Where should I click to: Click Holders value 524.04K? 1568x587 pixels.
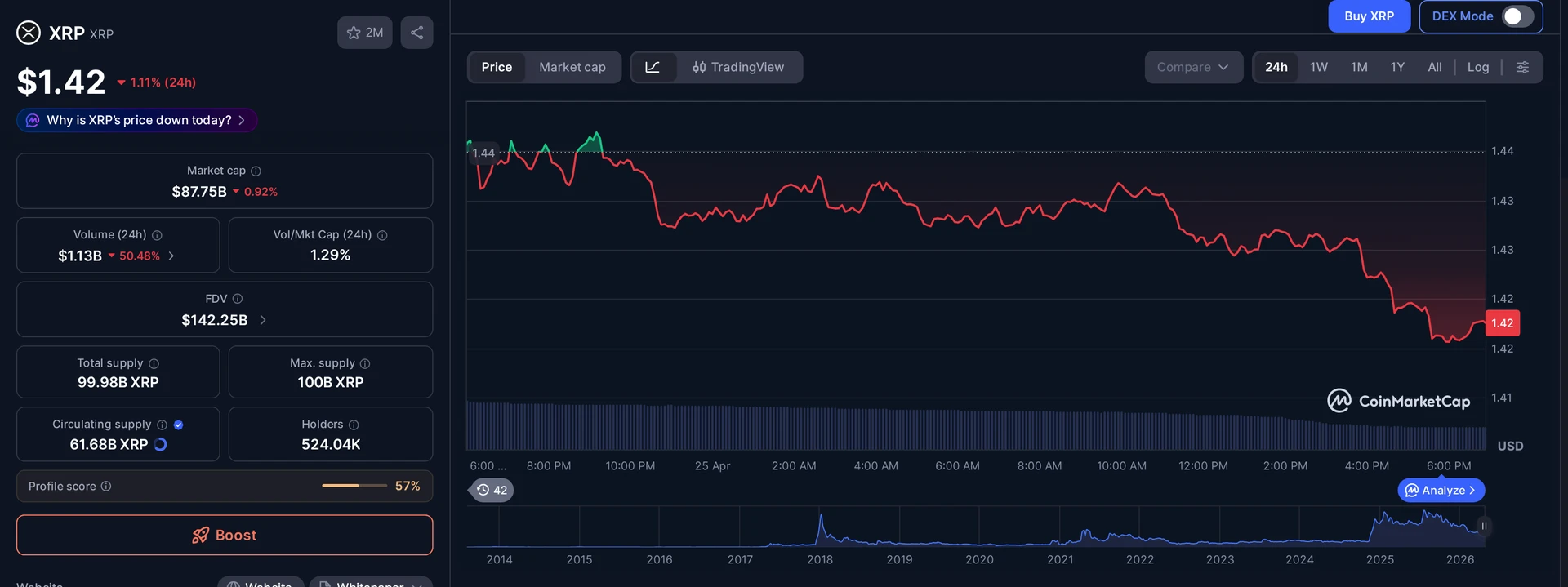[x=331, y=444]
